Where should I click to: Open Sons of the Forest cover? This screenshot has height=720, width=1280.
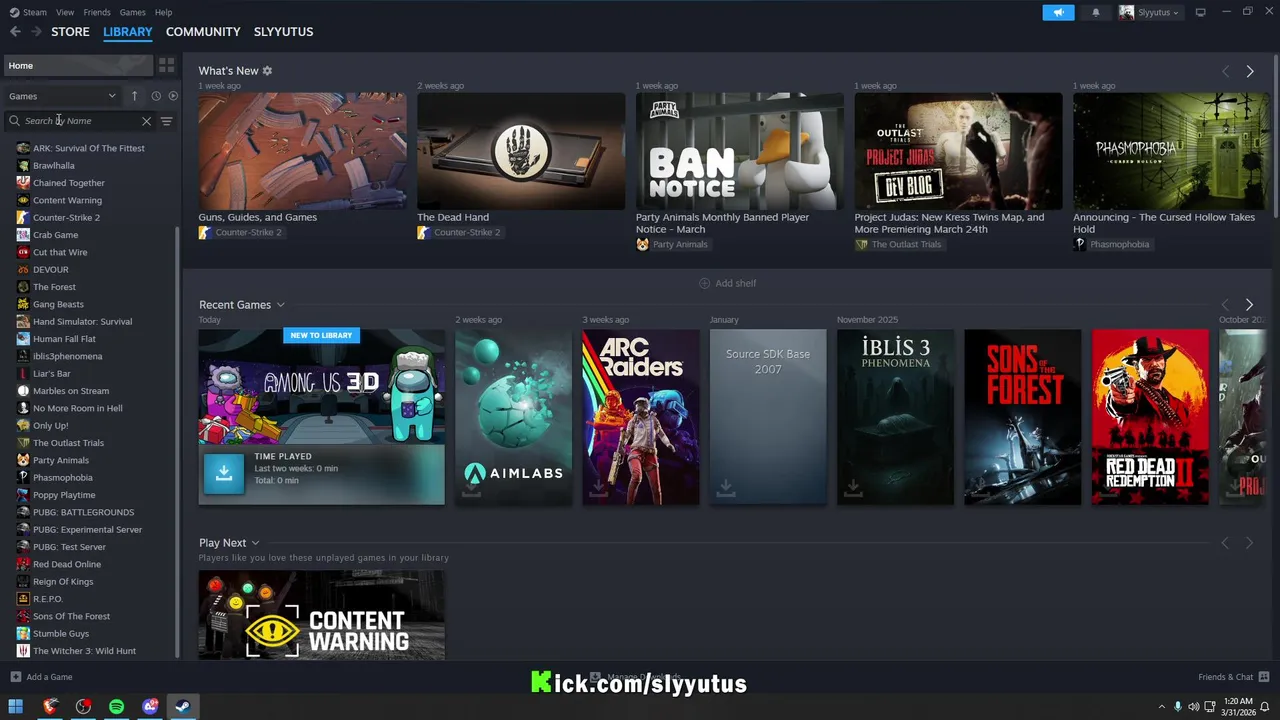1022,417
